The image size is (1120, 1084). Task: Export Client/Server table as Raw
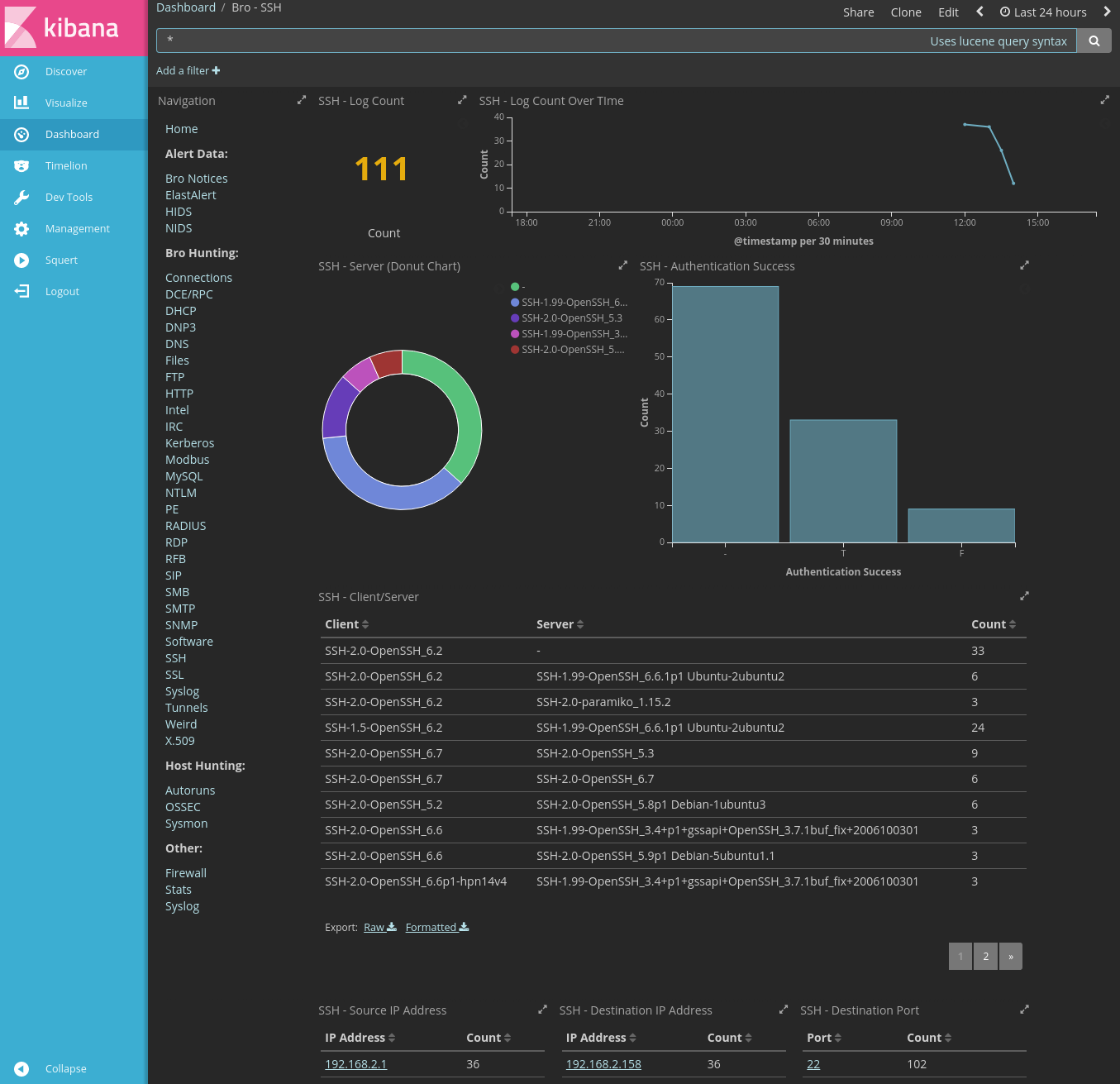coord(380,928)
